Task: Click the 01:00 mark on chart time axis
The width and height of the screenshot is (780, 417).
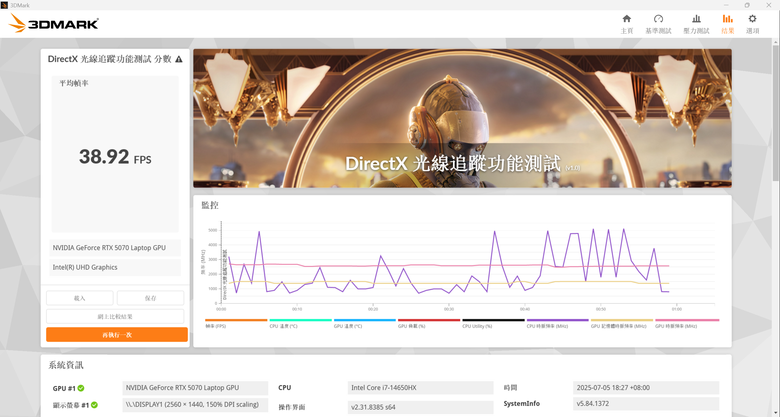Action: tap(677, 309)
